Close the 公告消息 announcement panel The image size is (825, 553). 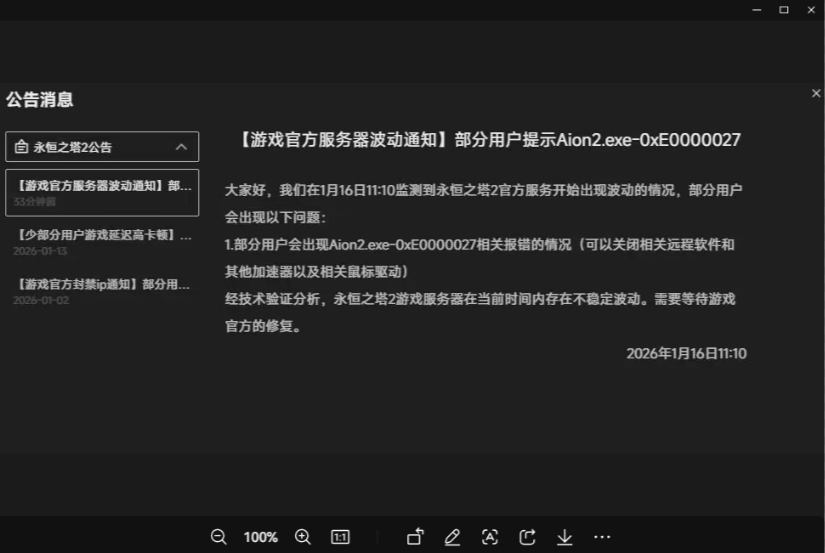pos(816,93)
